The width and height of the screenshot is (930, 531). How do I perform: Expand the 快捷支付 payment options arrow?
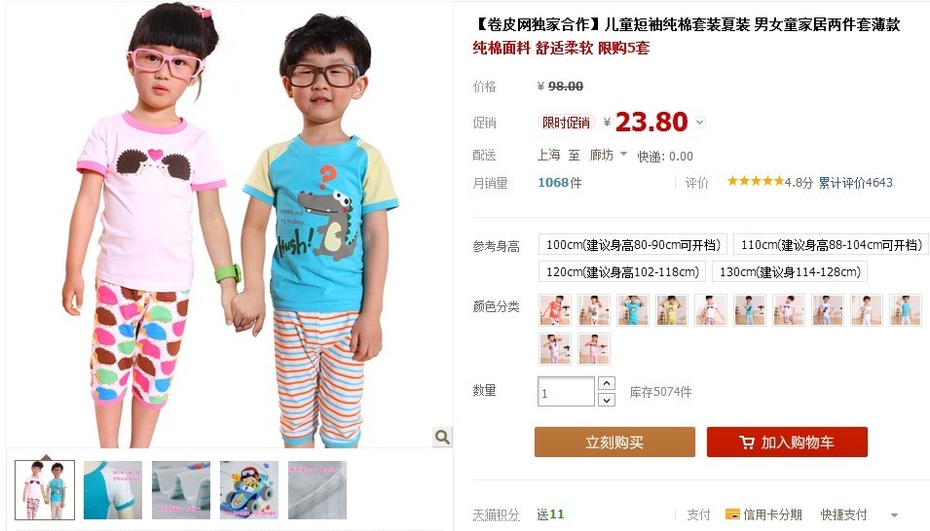pyautogui.click(x=894, y=515)
